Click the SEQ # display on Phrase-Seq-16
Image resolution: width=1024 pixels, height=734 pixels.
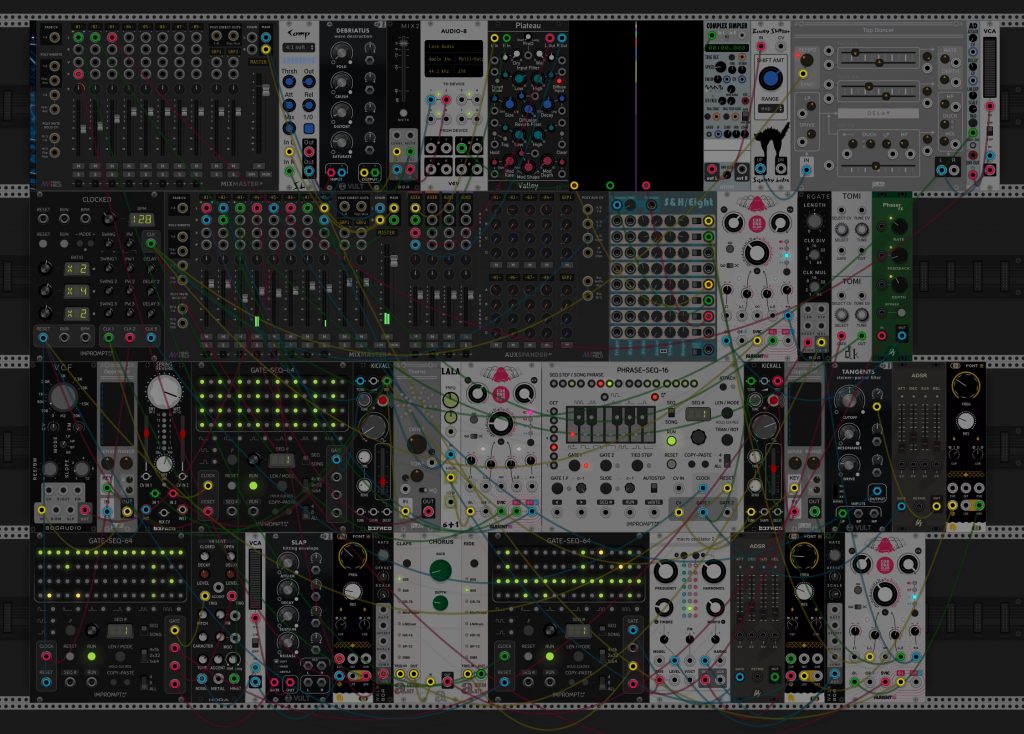click(697, 413)
